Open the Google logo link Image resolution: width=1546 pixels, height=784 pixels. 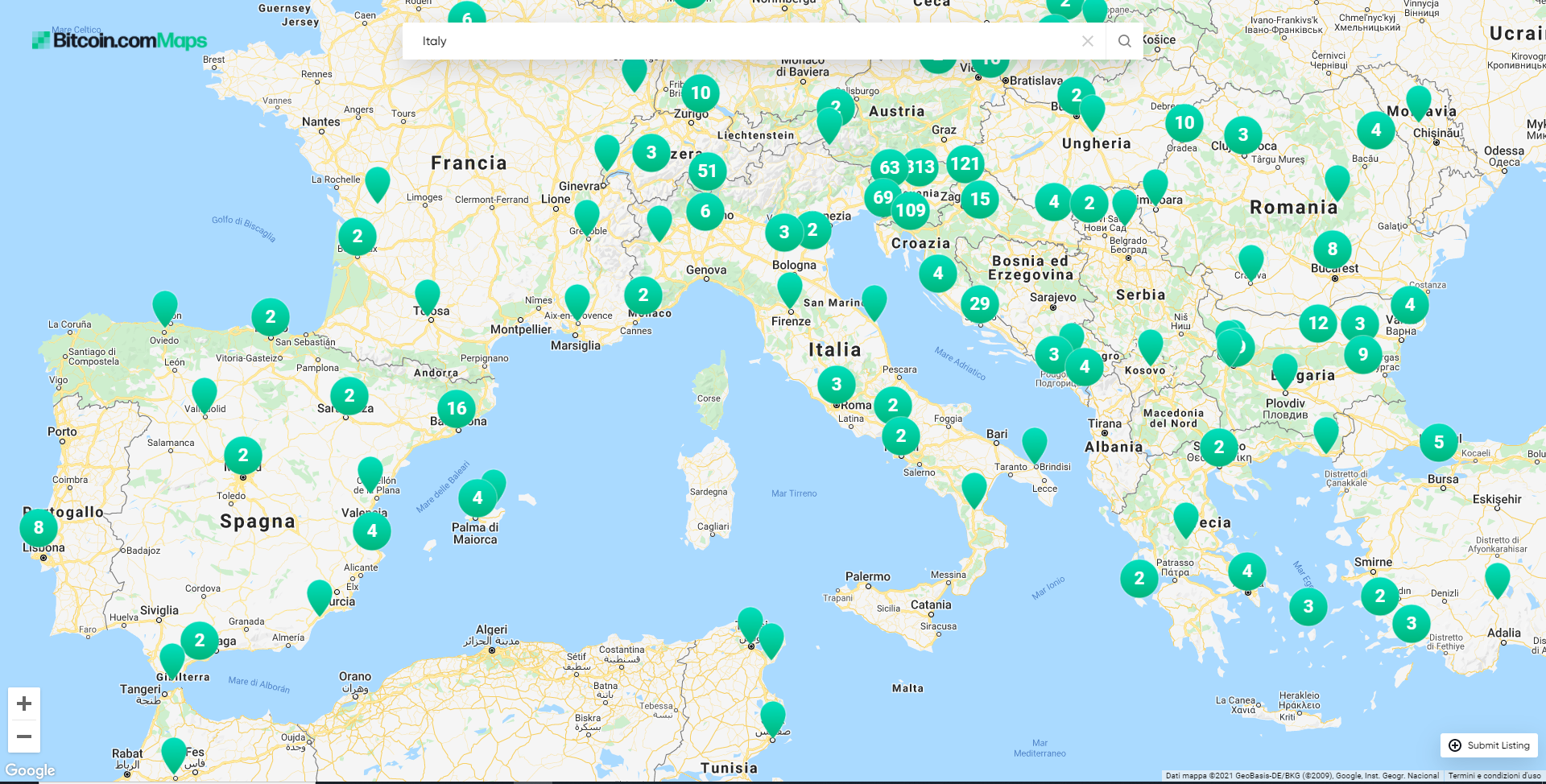click(31, 770)
